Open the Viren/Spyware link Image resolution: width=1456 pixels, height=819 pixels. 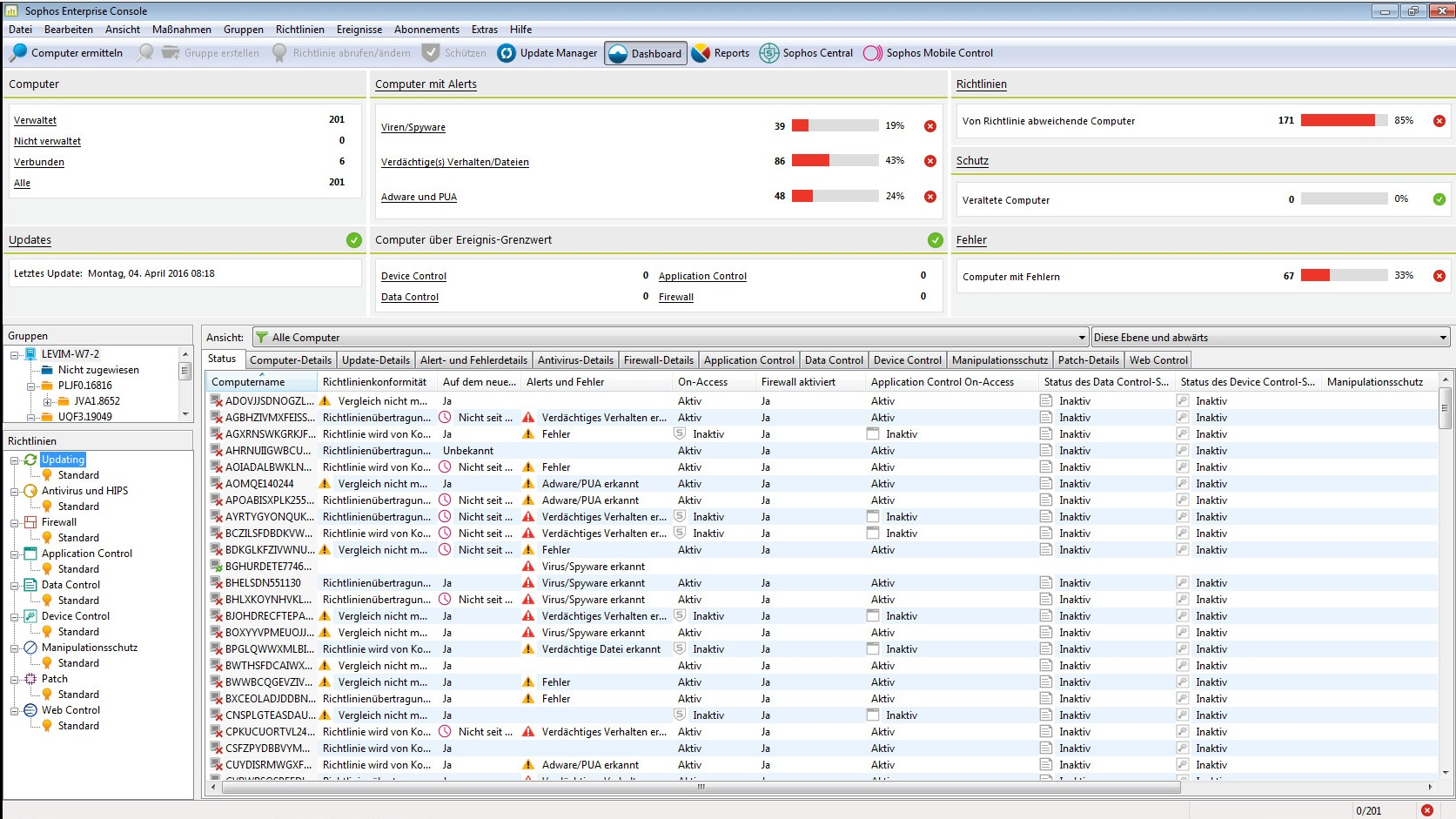pyautogui.click(x=413, y=128)
